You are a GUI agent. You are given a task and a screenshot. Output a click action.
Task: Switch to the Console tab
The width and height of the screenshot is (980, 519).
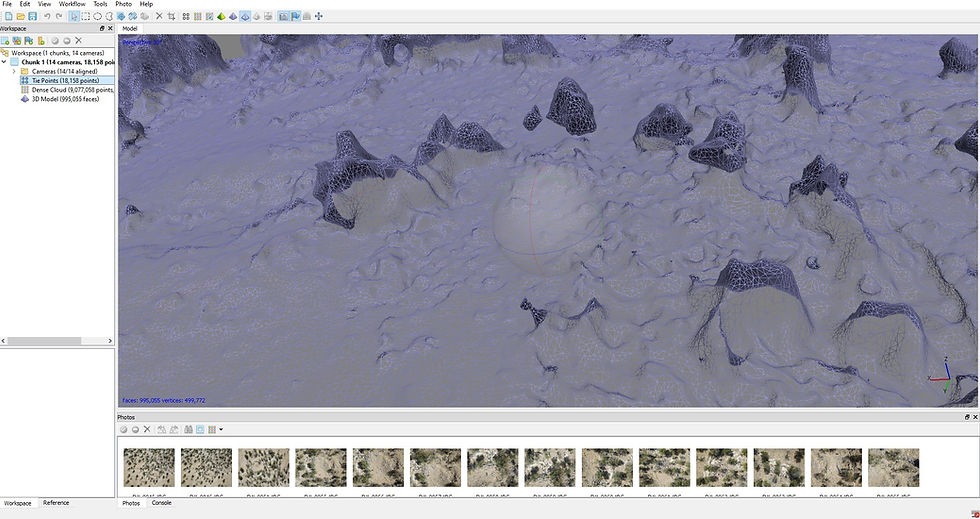[161, 503]
